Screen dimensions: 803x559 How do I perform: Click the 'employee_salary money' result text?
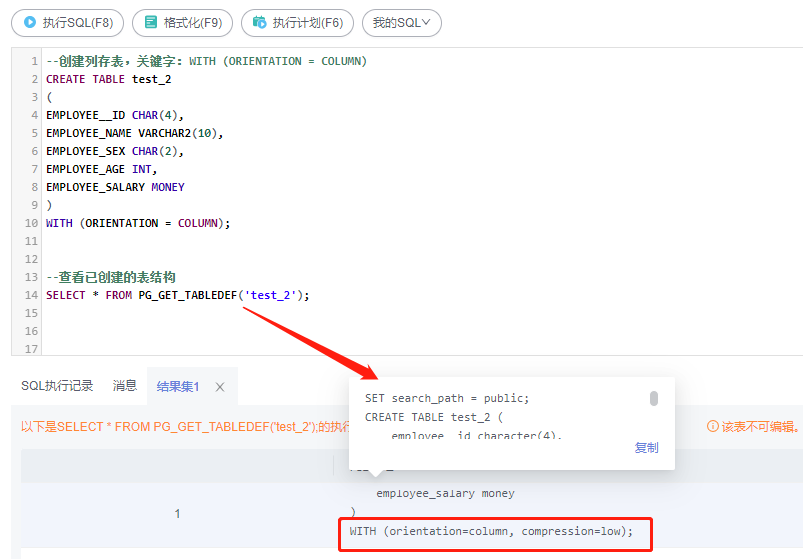(446, 493)
